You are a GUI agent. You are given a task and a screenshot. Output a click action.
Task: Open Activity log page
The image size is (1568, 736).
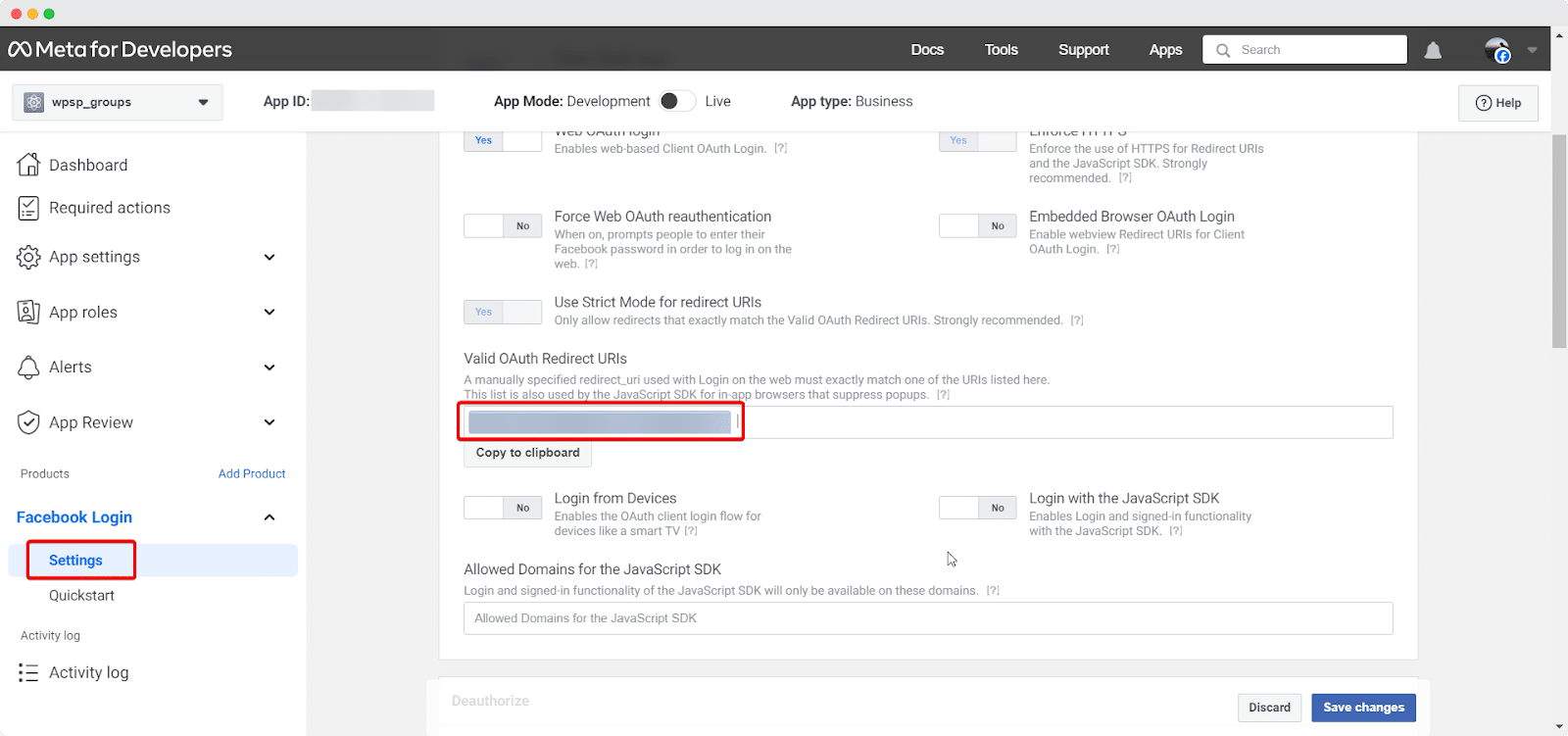pyautogui.click(x=89, y=672)
